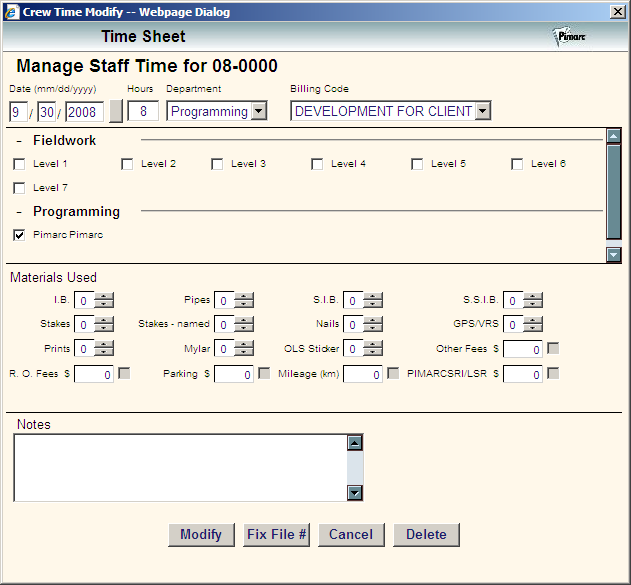Image resolution: width=631 pixels, height=585 pixels.
Task: Check the Level 7 fieldwork checkbox
Action: pos(19,188)
